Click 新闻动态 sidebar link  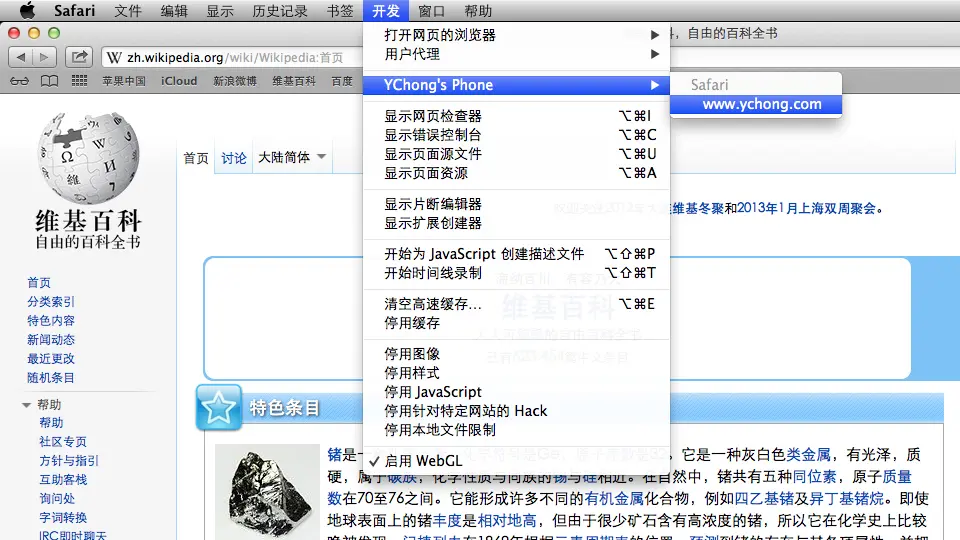[51, 339]
